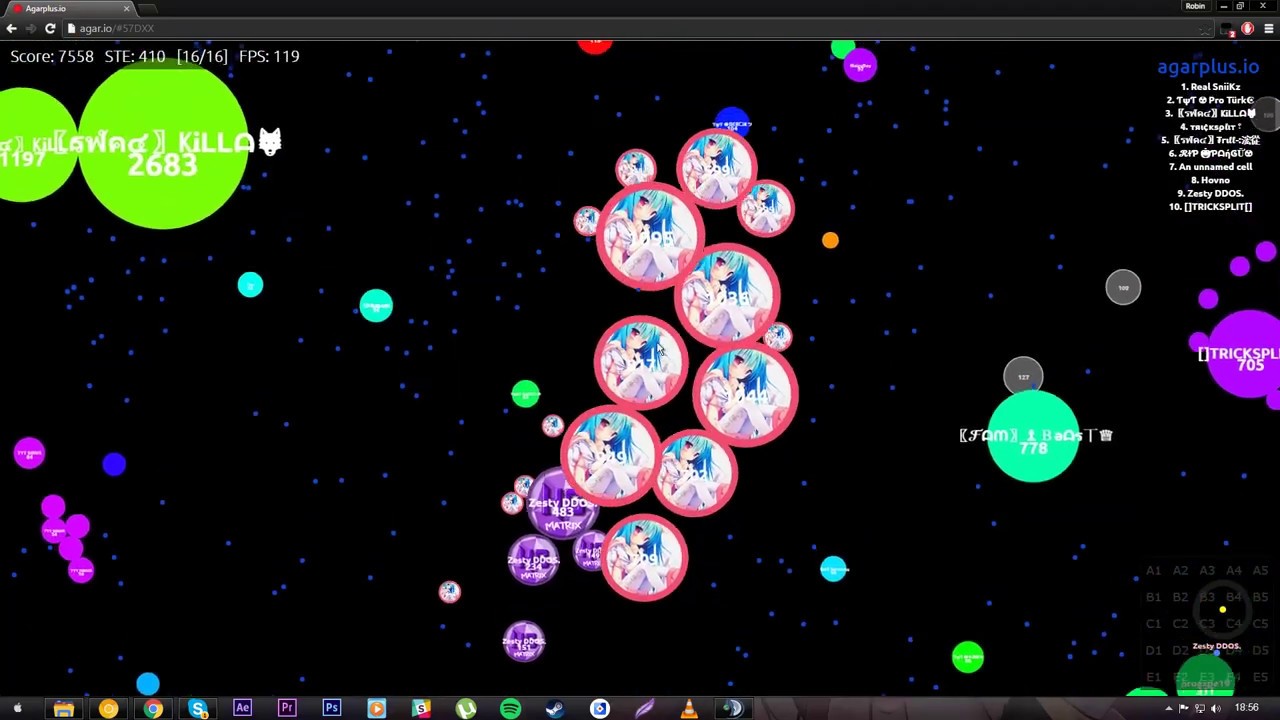Click the [16/16] cell count readout
1280x720 pixels.
202,57
